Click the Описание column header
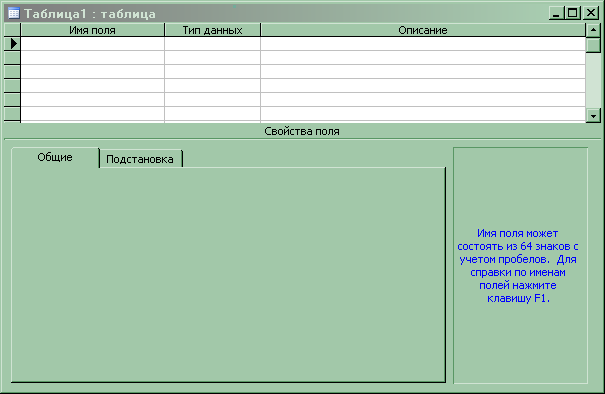The image size is (605, 394). [423, 30]
